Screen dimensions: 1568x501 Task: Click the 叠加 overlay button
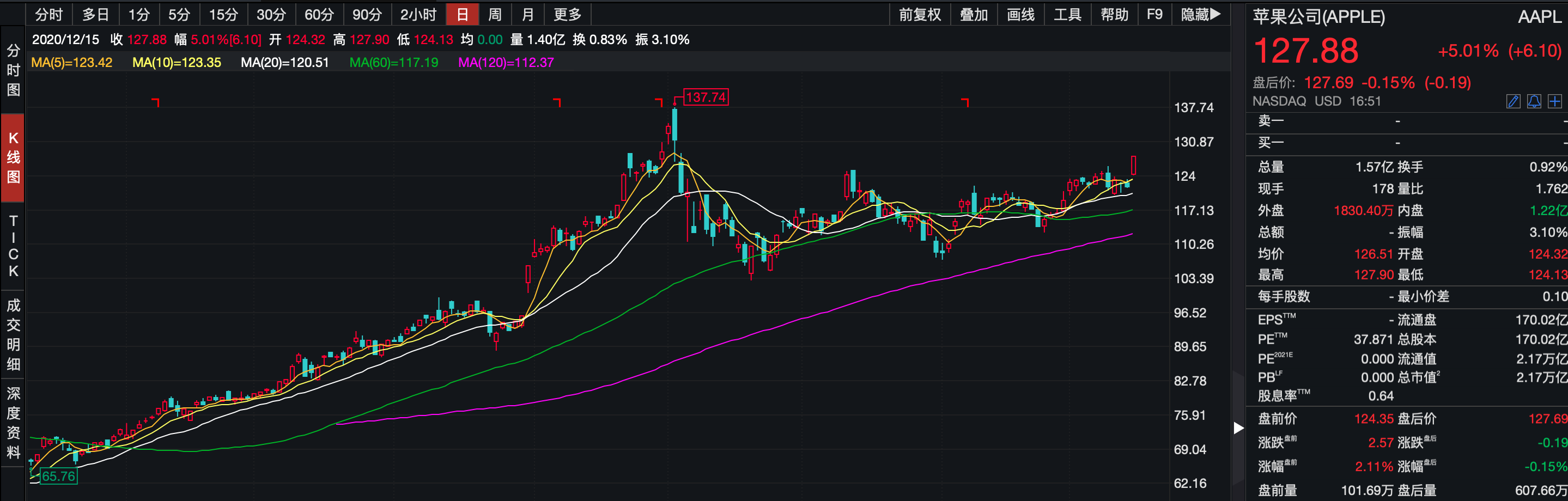(973, 14)
